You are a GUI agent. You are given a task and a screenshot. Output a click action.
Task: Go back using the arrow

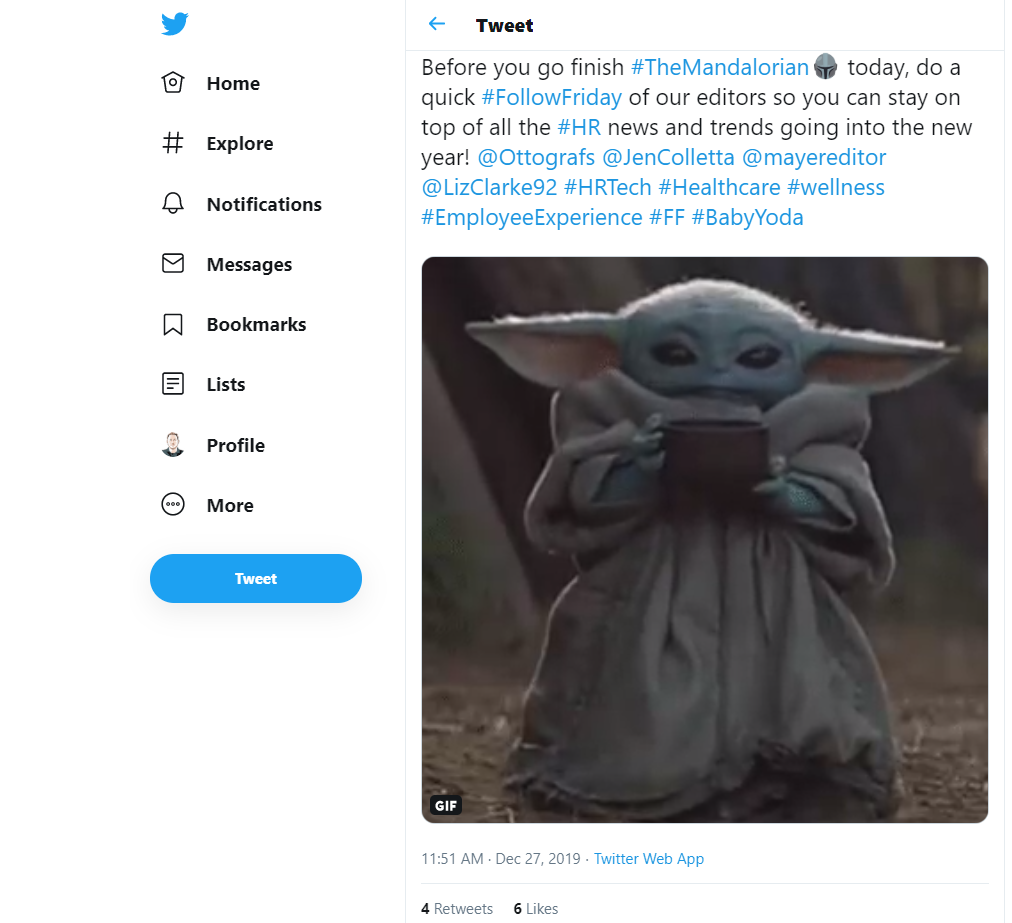[436, 25]
